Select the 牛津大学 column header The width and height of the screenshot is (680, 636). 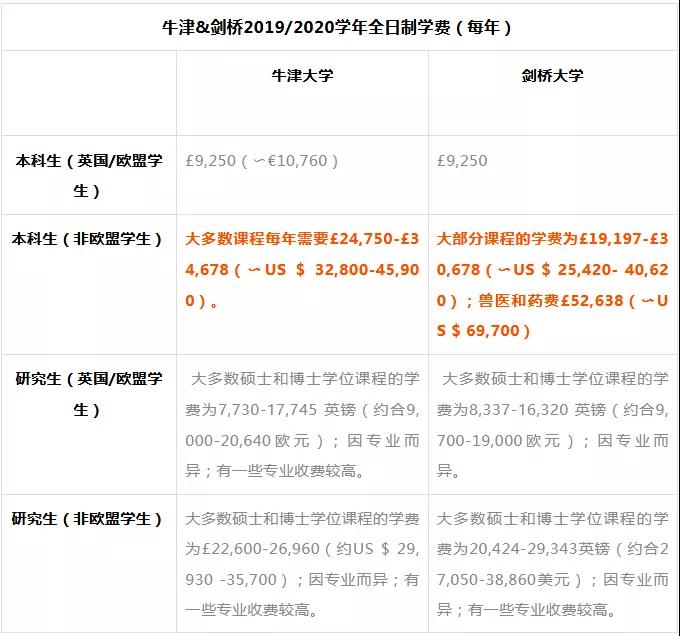(x=302, y=76)
